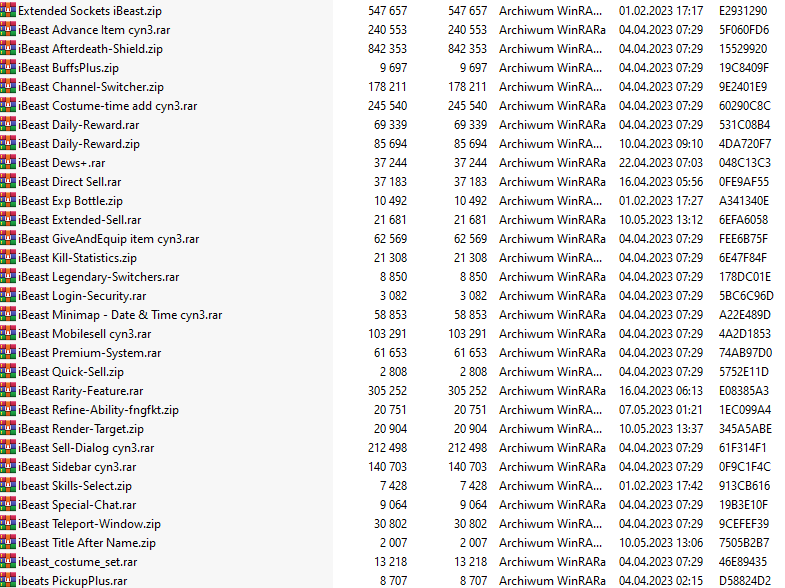Click the WinRAR icon for iBeast Dews+.rar

pyautogui.click(x=8, y=162)
